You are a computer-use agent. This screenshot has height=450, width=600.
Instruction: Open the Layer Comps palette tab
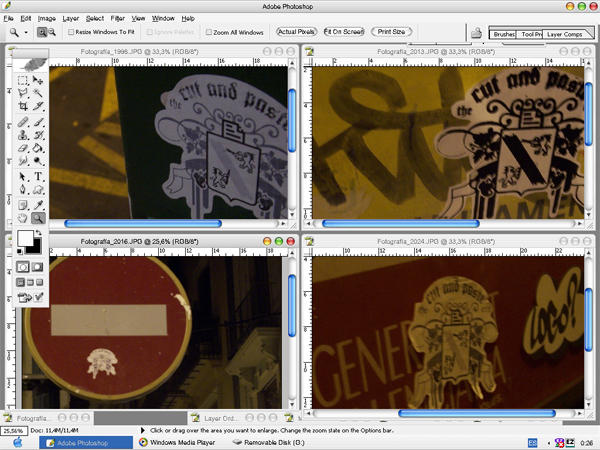(x=564, y=34)
